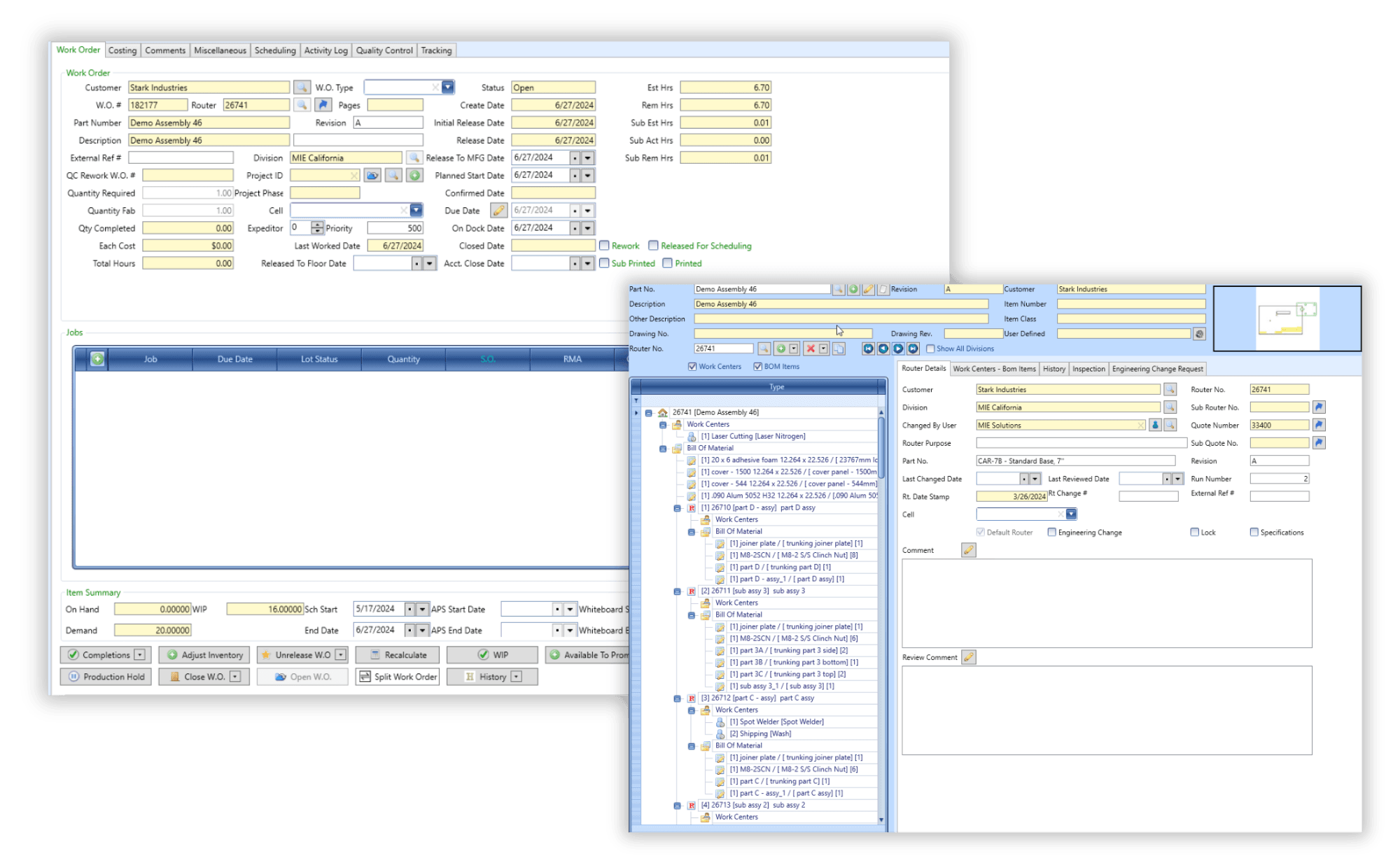Open the work order Cell dropdown
This screenshot has height=863, width=1400.
[x=416, y=210]
